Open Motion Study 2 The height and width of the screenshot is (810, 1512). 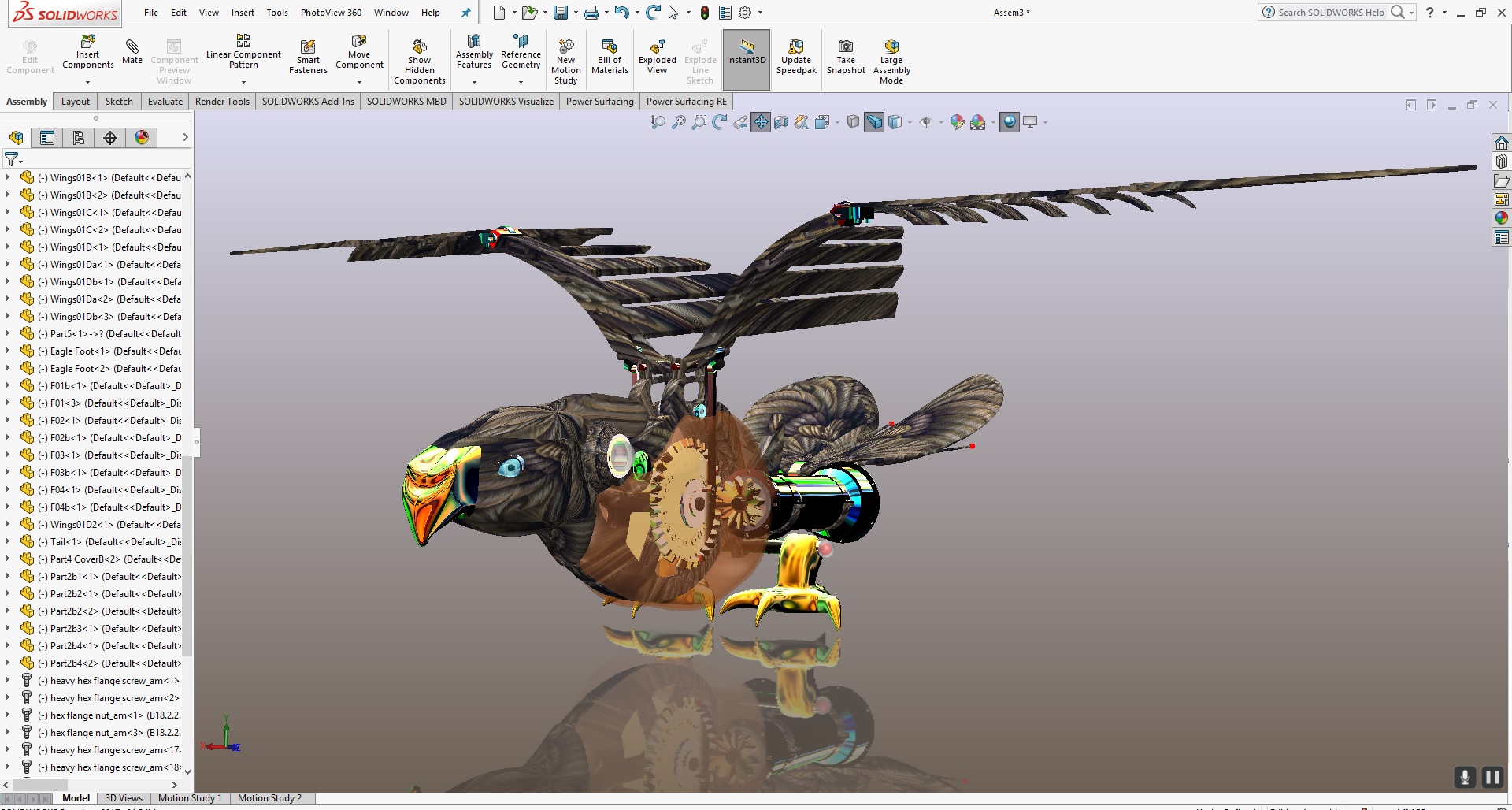tap(269, 798)
